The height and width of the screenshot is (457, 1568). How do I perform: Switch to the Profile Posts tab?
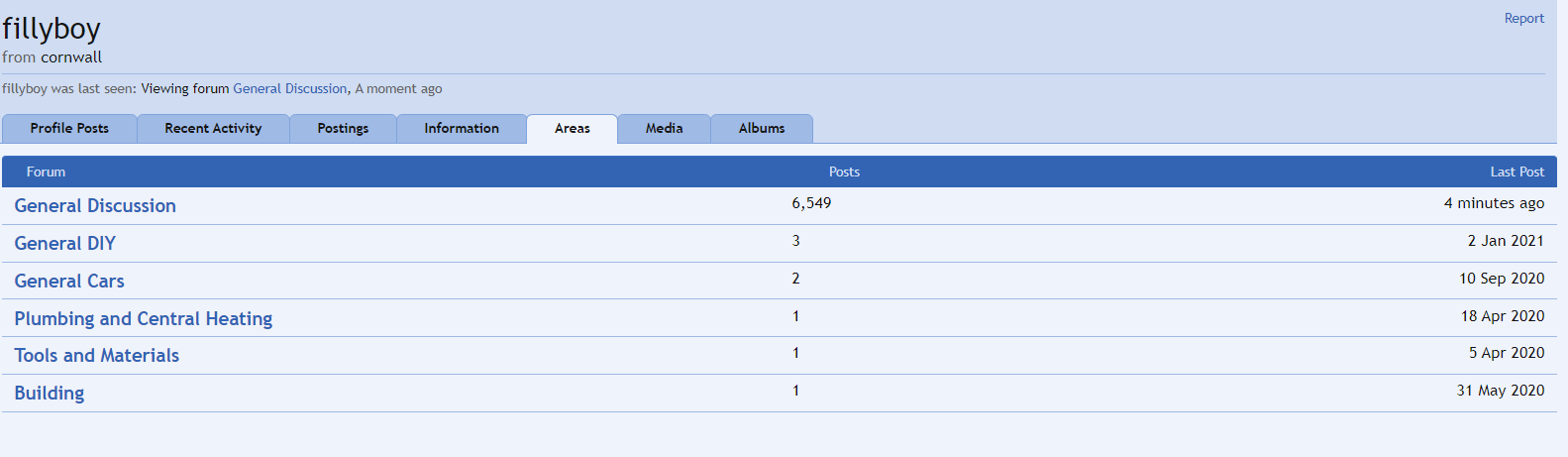[x=69, y=129]
